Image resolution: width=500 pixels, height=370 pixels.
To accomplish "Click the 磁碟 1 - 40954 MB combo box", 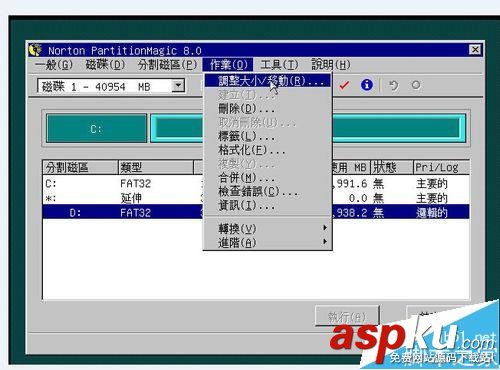I will click(111, 86).
